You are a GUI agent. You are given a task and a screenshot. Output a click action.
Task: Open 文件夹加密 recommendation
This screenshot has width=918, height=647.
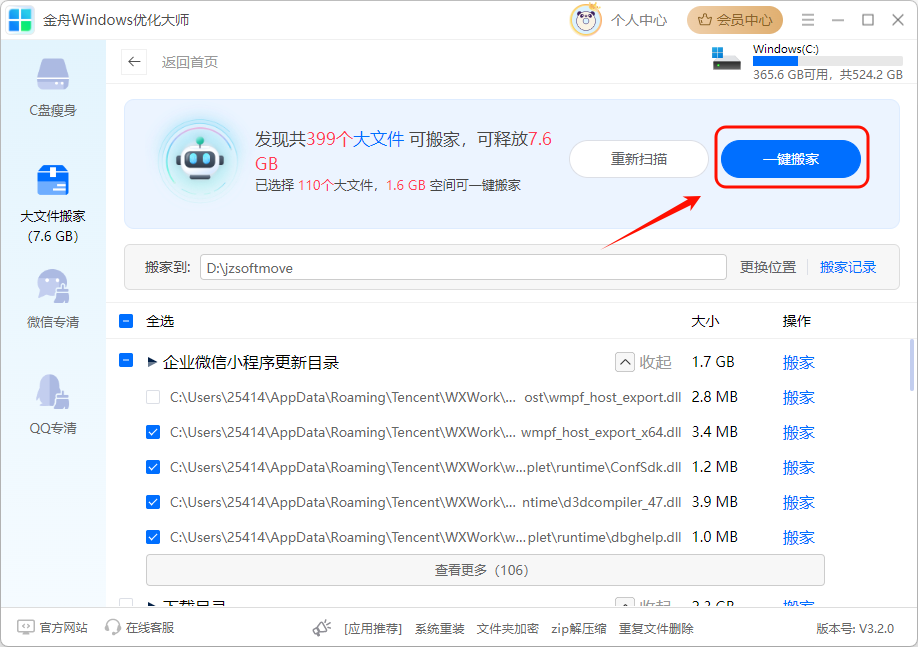click(508, 628)
